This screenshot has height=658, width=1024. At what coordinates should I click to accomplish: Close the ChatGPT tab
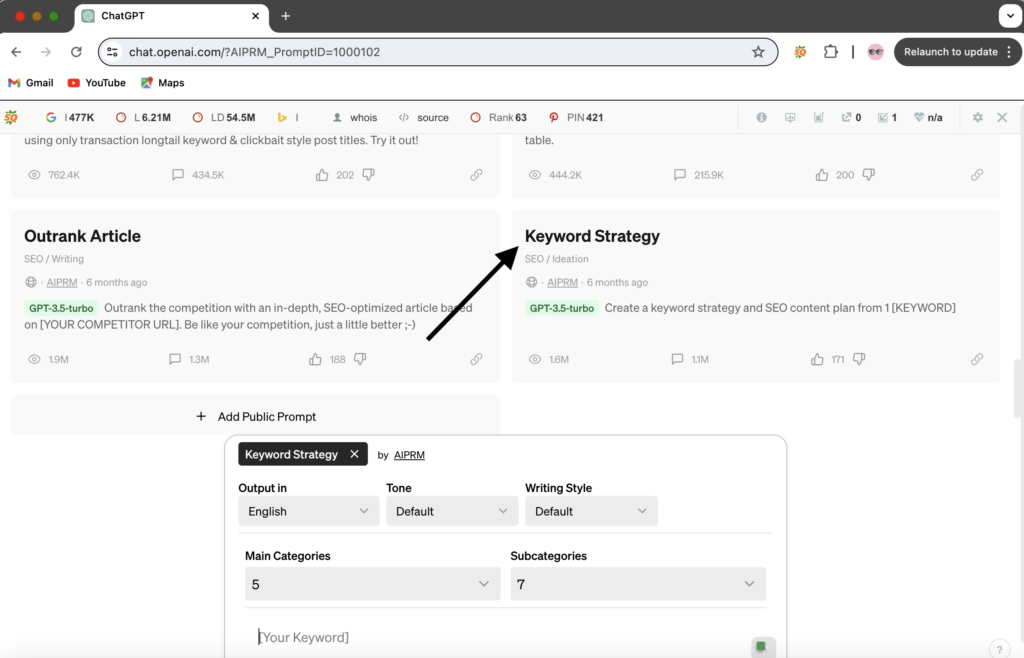pos(255,16)
